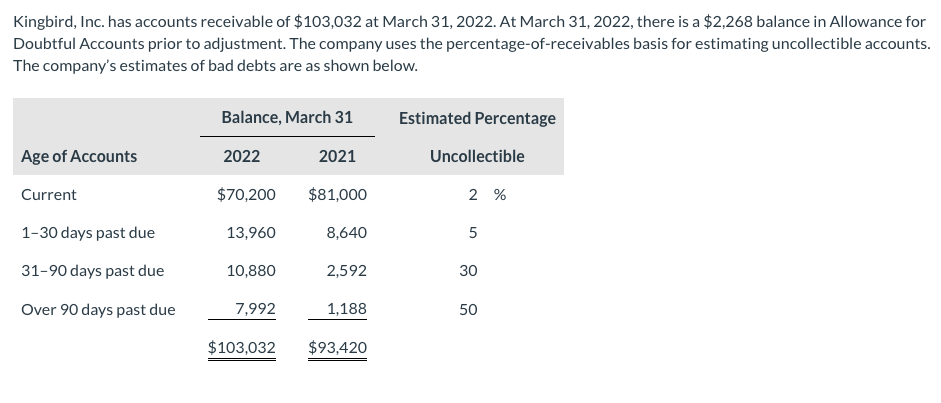
Task: Click the $103,032 total for 2022
Action: tap(241, 348)
